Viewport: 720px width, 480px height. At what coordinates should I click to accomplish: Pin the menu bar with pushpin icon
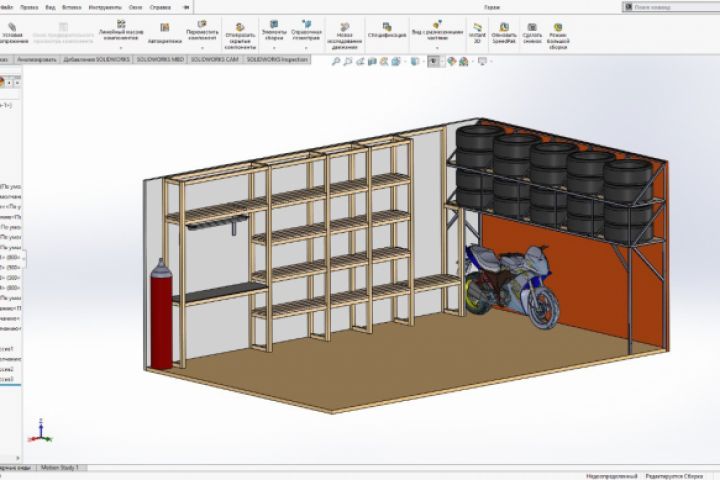tap(186, 7)
